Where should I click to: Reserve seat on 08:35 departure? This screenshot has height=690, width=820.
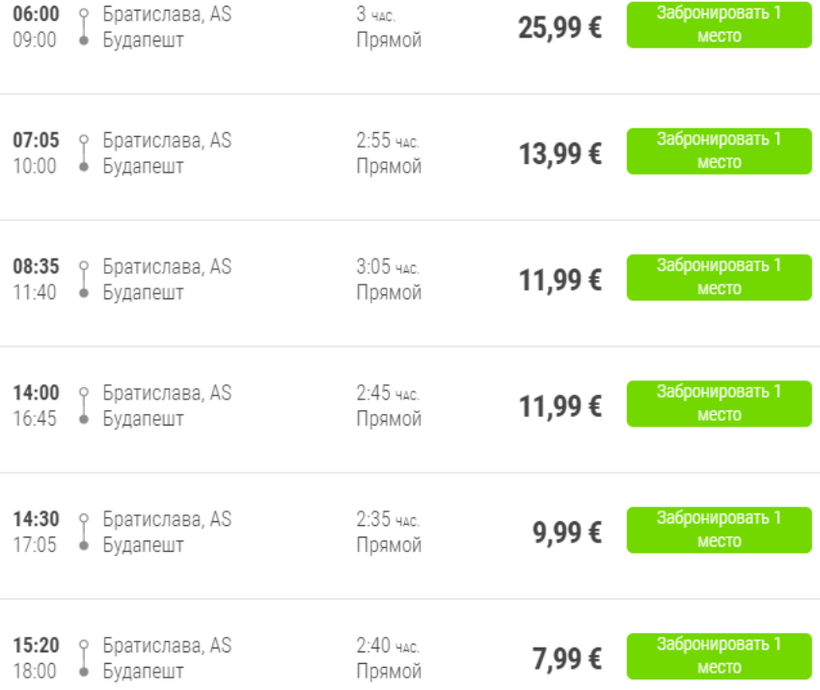[x=719, y=277]
